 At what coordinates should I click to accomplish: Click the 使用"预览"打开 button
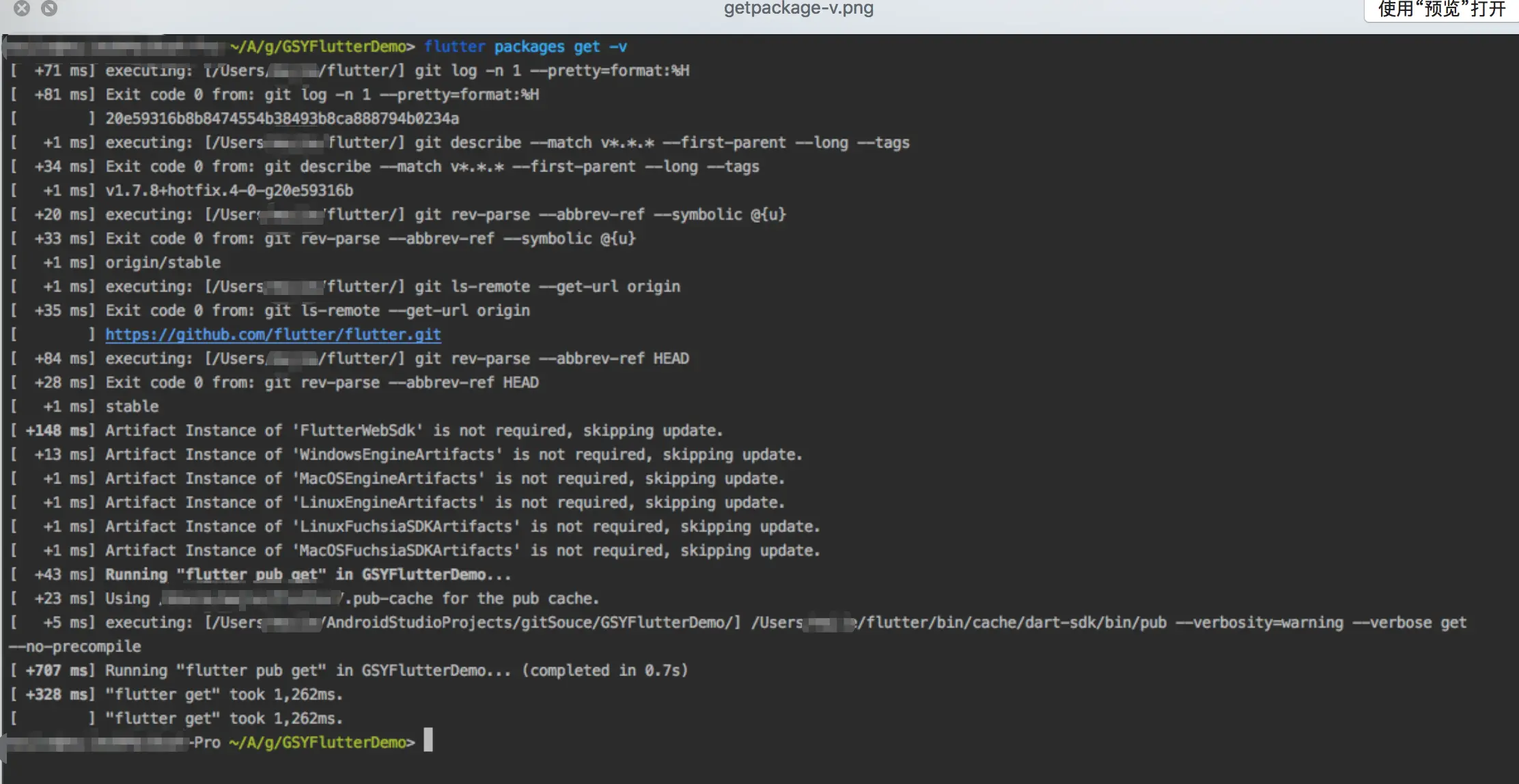[1441, 10]
